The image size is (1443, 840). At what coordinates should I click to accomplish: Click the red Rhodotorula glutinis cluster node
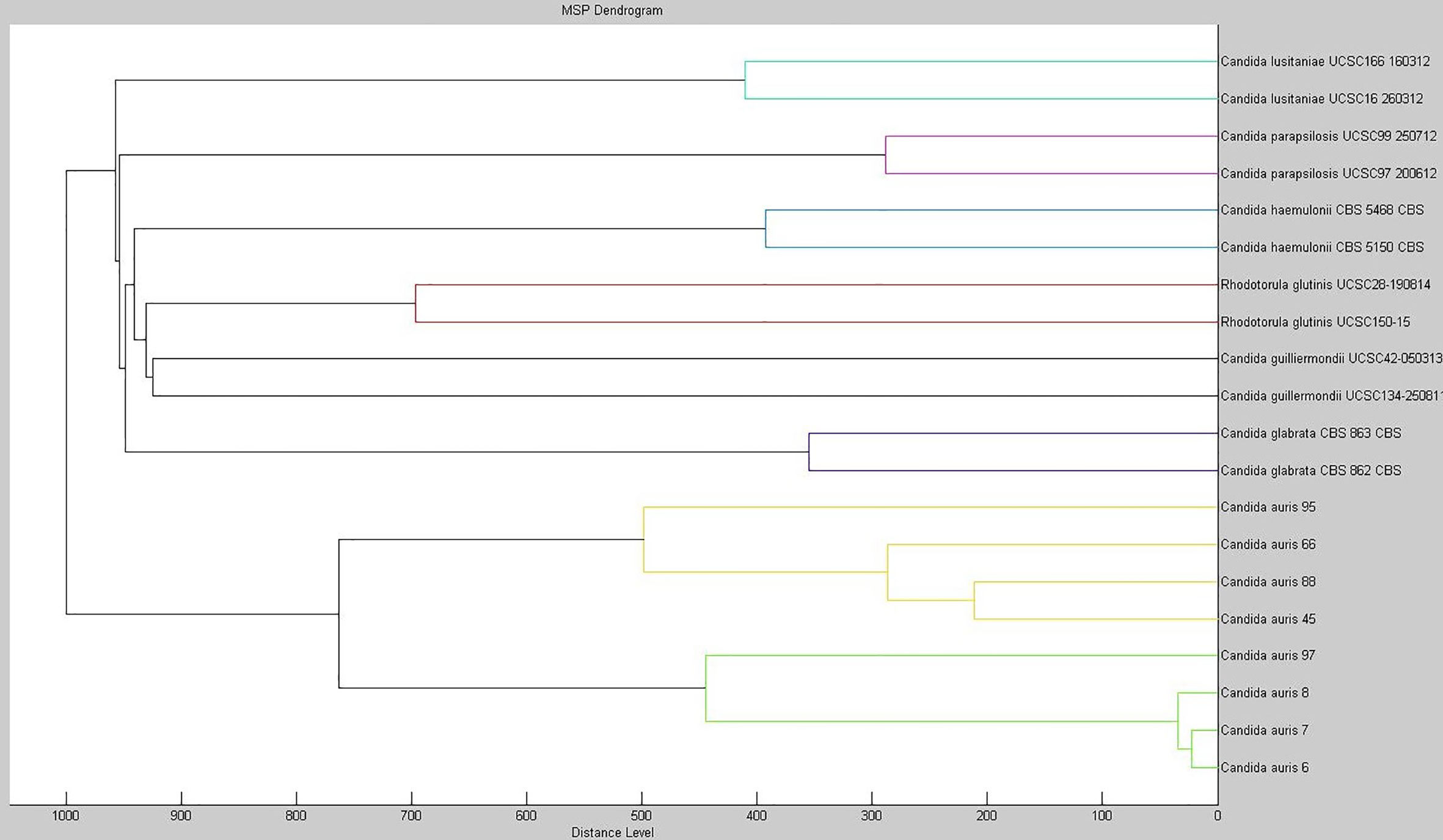tap(416, 303)
